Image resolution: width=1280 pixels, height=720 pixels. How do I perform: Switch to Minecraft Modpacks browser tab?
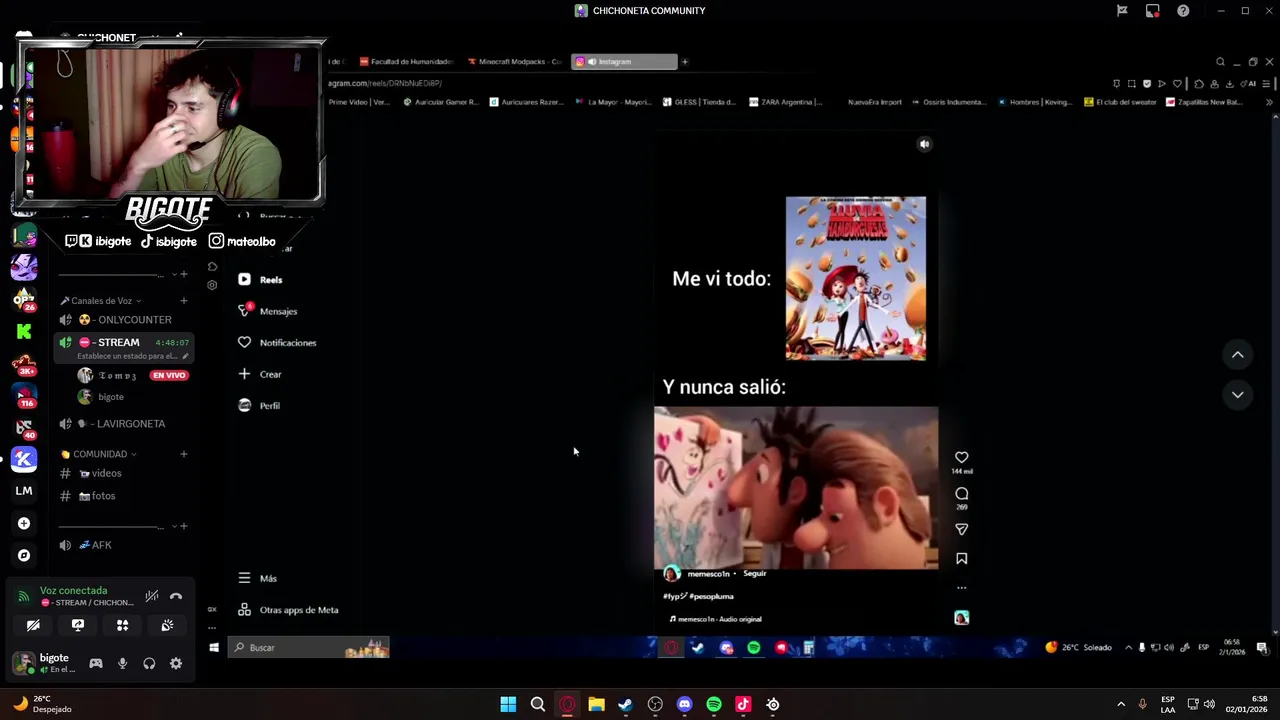click(x=515, y=62)
